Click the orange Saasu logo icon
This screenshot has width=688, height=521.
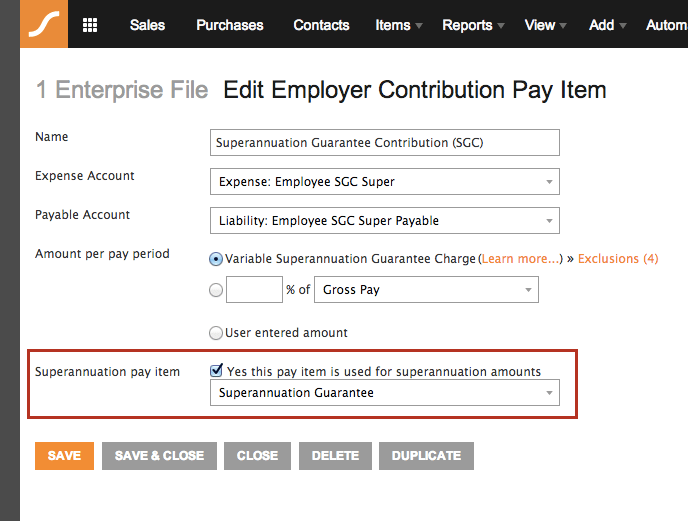[x=44, y=25]
